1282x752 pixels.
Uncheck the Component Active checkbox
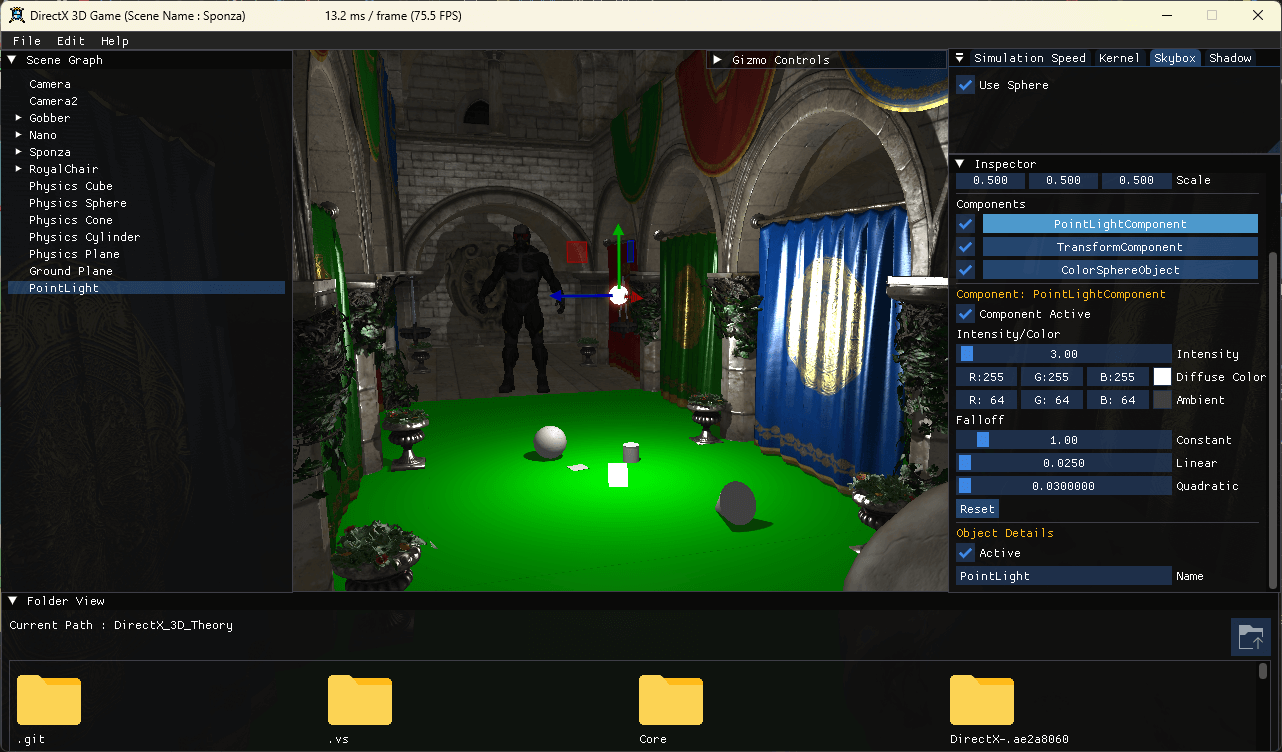tap(966, 314)
